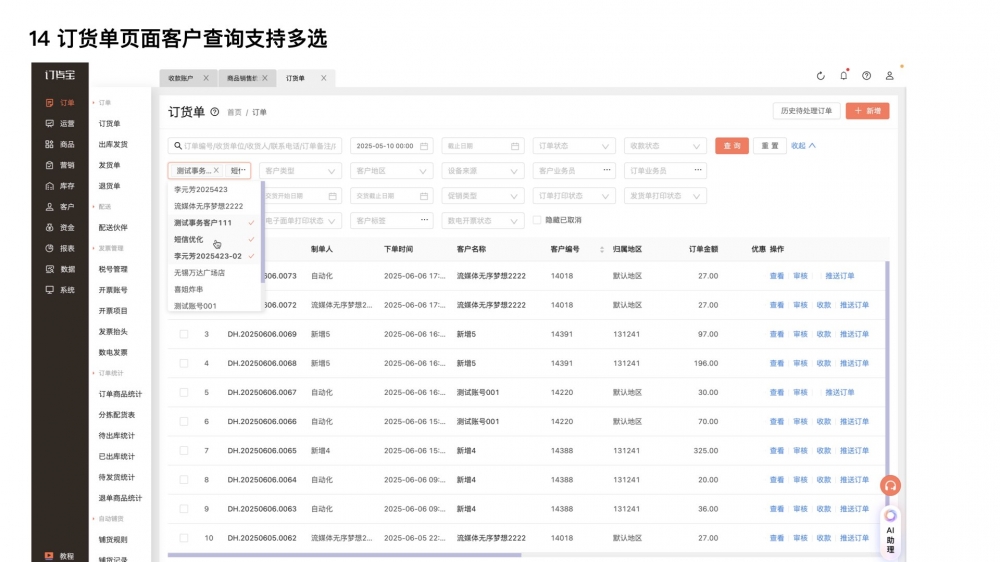The image size is (1000, 562).
Task: Open the notification bell
Action: pos(844,75)
